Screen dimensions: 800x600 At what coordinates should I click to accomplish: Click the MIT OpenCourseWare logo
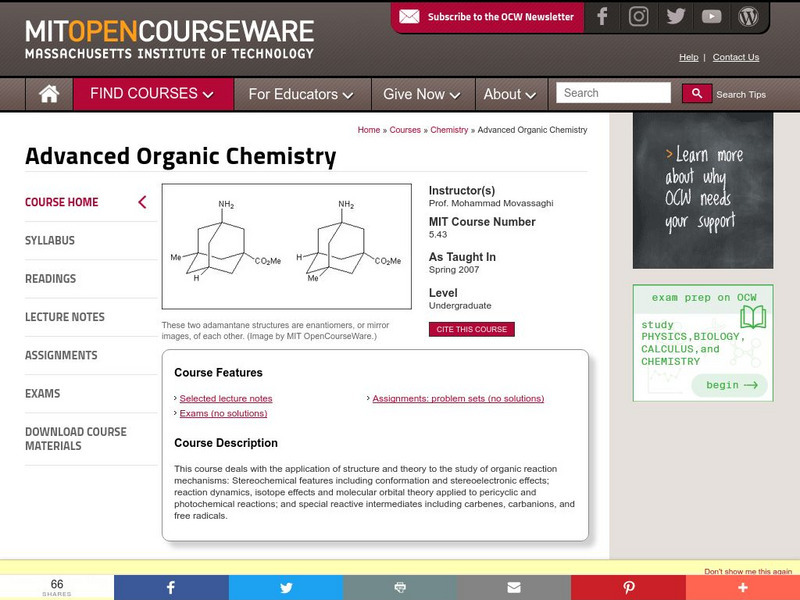coord(169,39)
